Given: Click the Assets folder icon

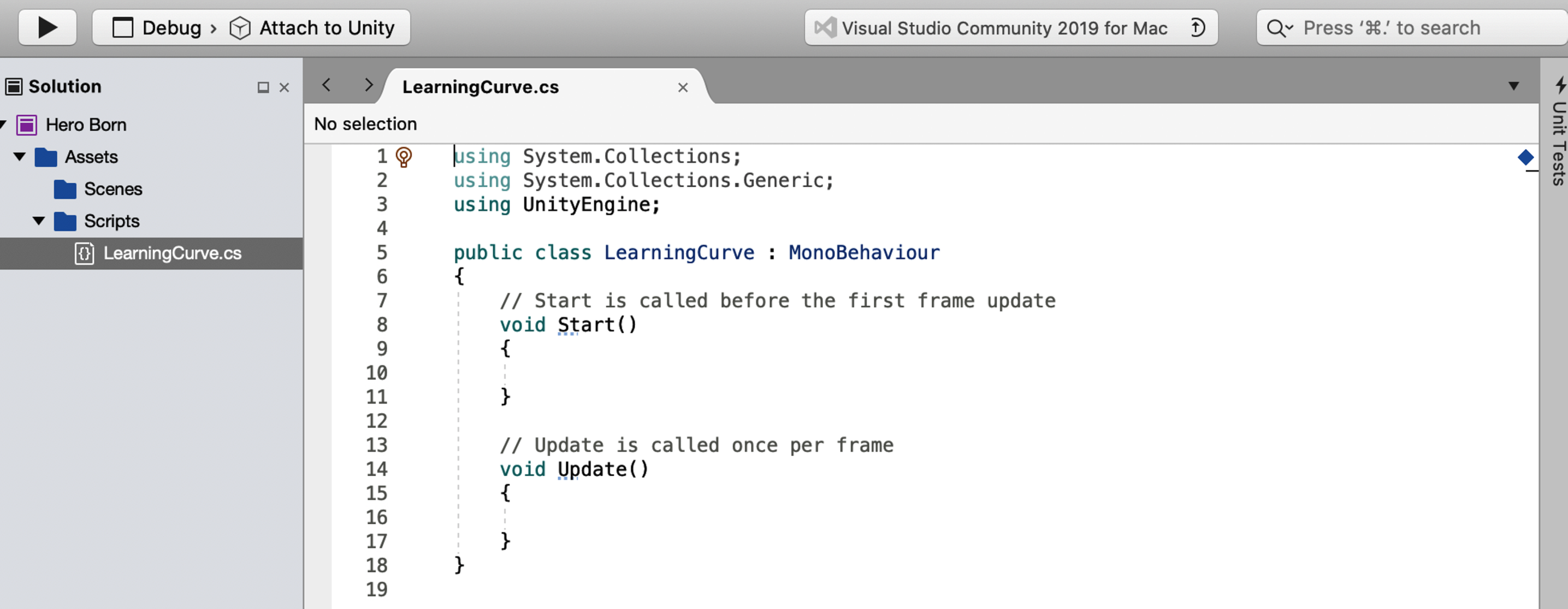Looking at the screenshot, I should [46, 157].
